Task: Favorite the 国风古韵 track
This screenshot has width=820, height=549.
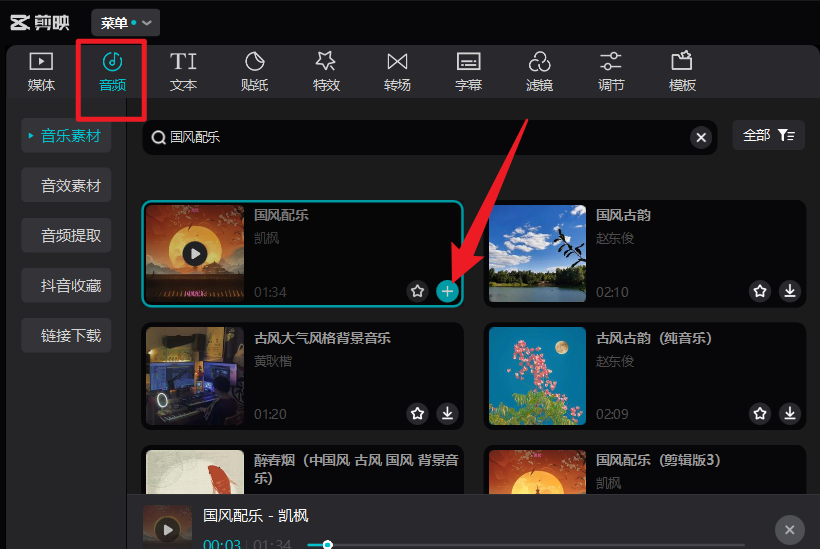Action: 760,290
